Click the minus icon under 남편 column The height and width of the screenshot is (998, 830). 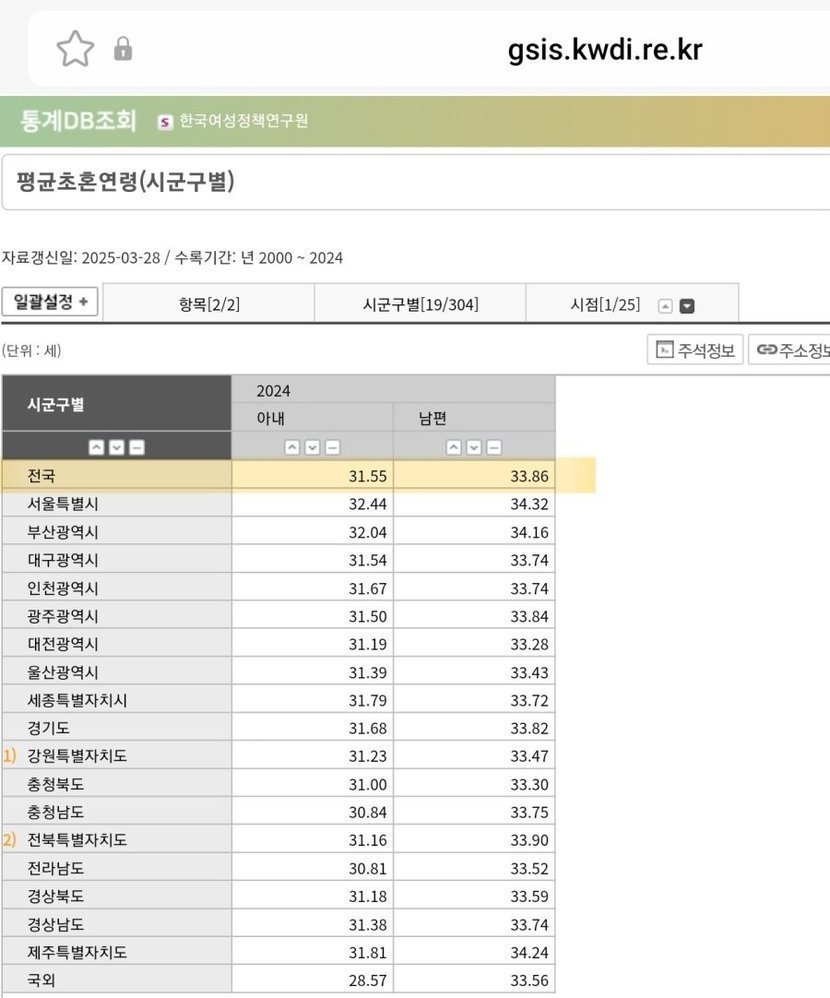click(493, 447)
